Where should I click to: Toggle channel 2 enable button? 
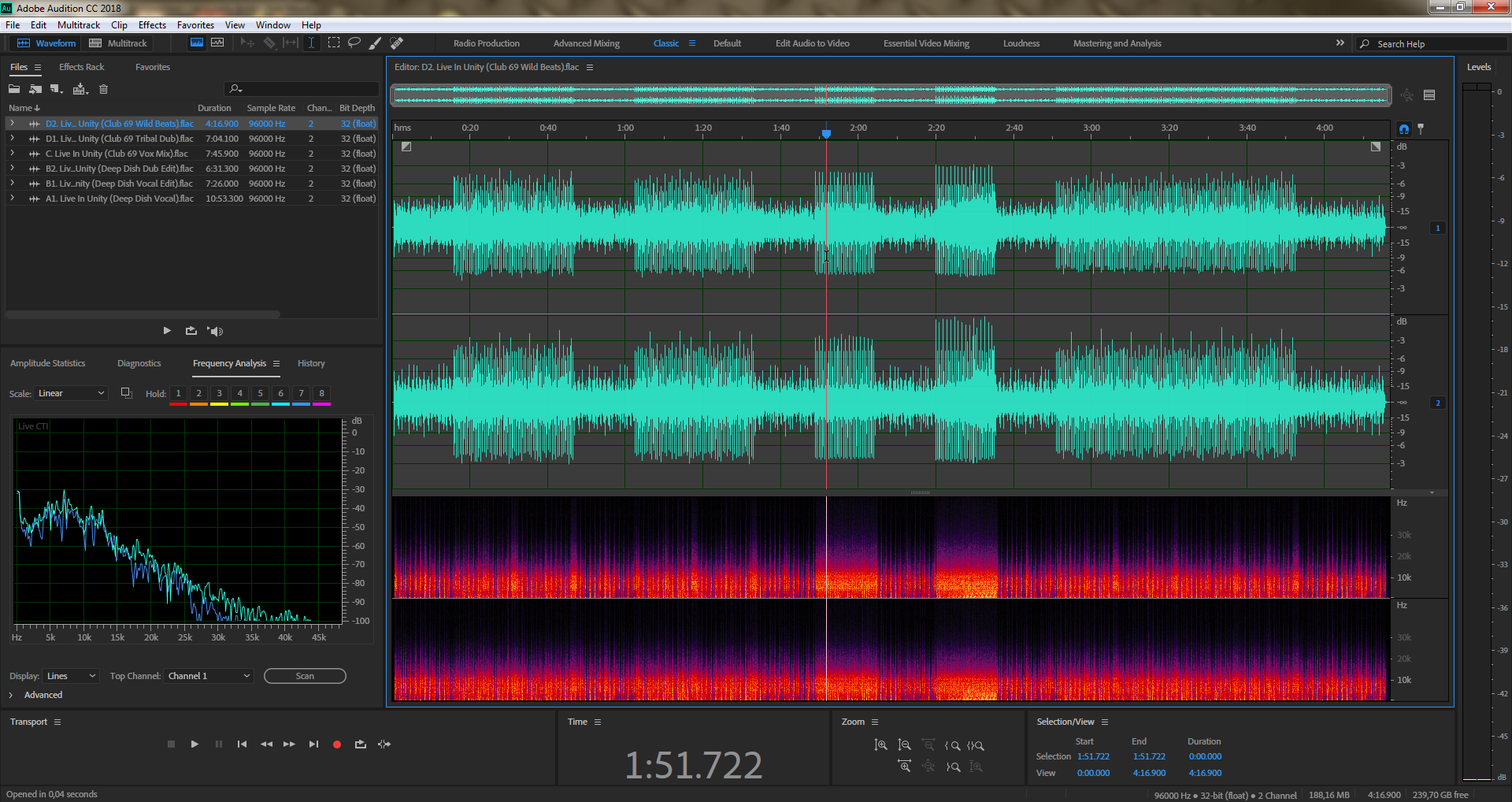click(x=1438, y=403)
